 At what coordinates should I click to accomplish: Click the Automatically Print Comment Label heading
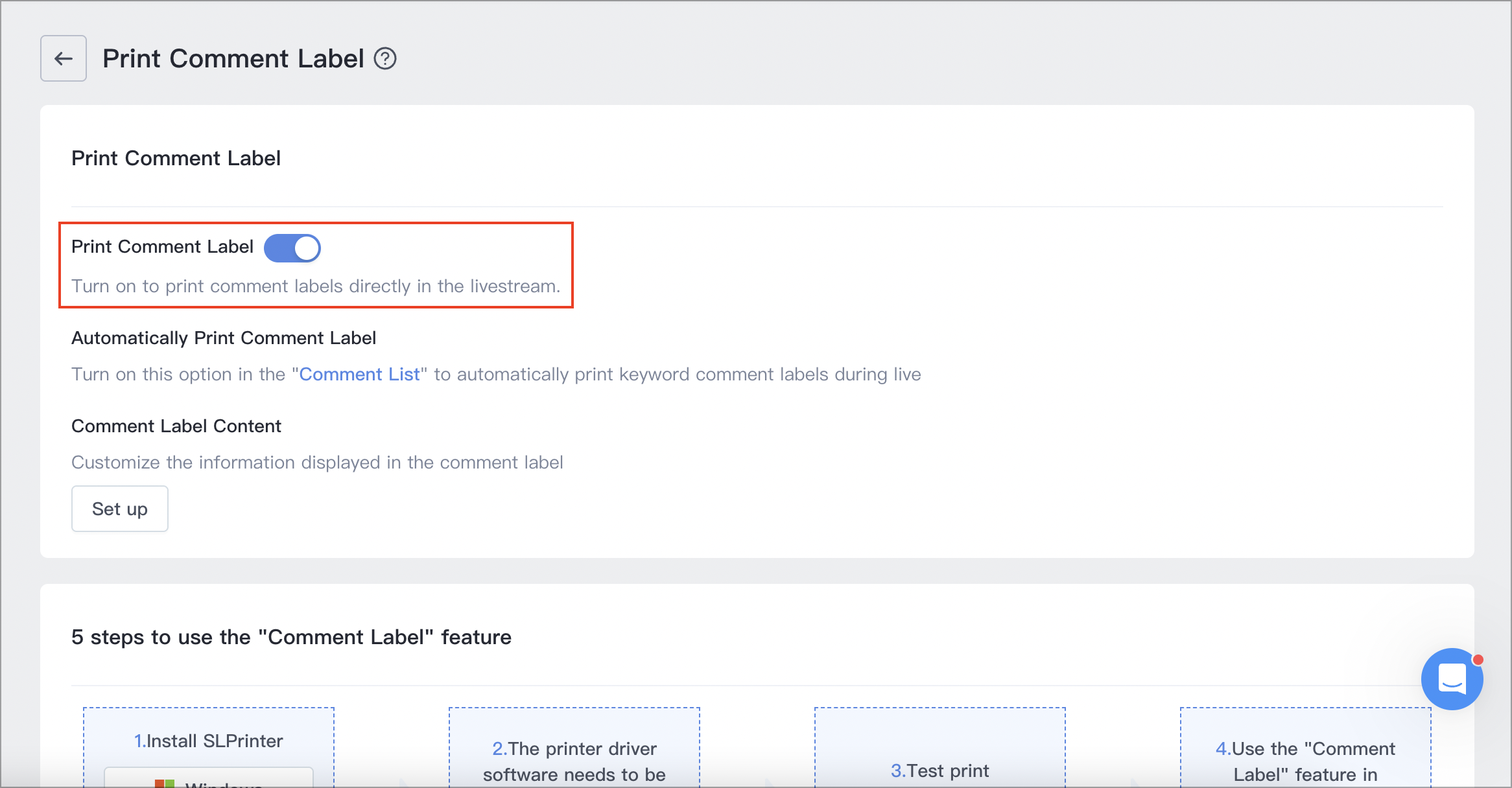coord(224,338)
